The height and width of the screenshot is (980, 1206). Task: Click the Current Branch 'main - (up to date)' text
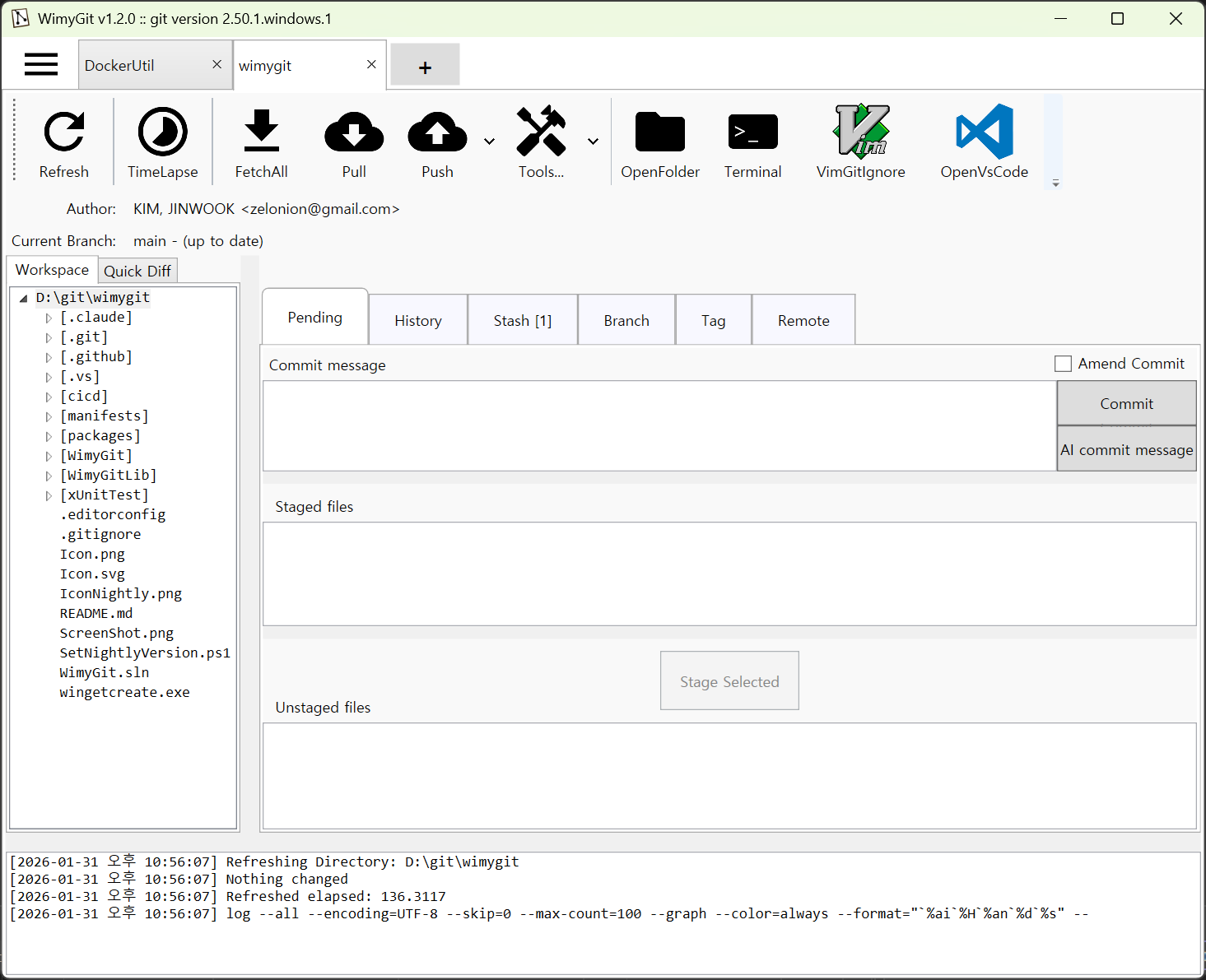click(x=198, y=241)
